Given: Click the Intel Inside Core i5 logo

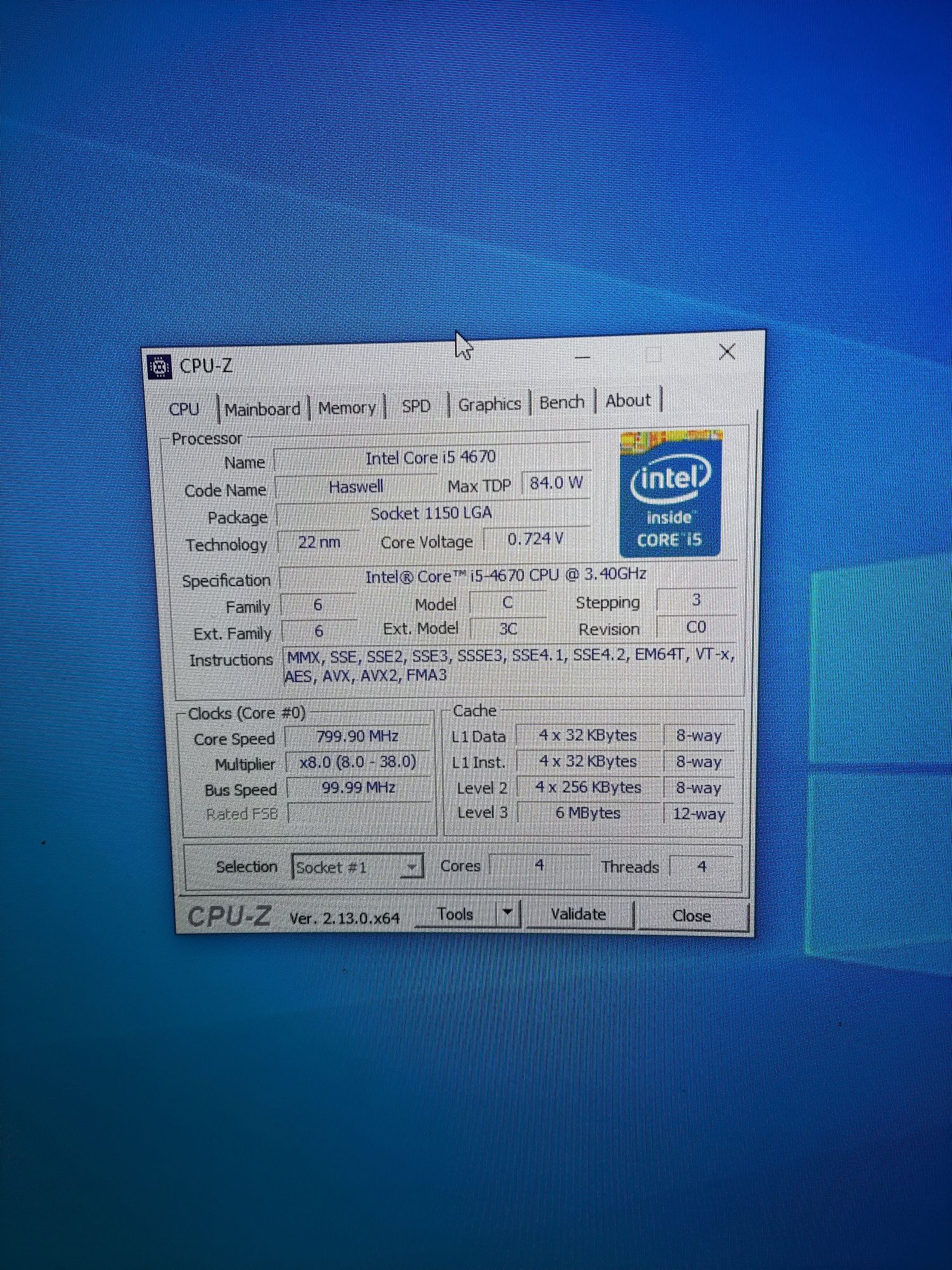Looking at the screenshot, I should pyautogui.click(x=671, y=494).
